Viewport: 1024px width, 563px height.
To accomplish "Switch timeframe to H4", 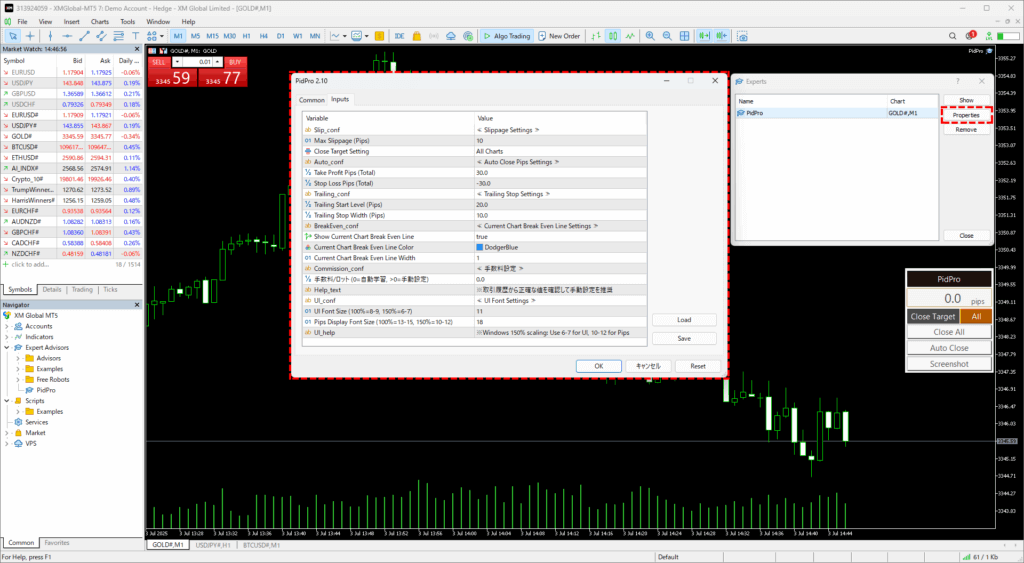I will [x=263, y=36].
